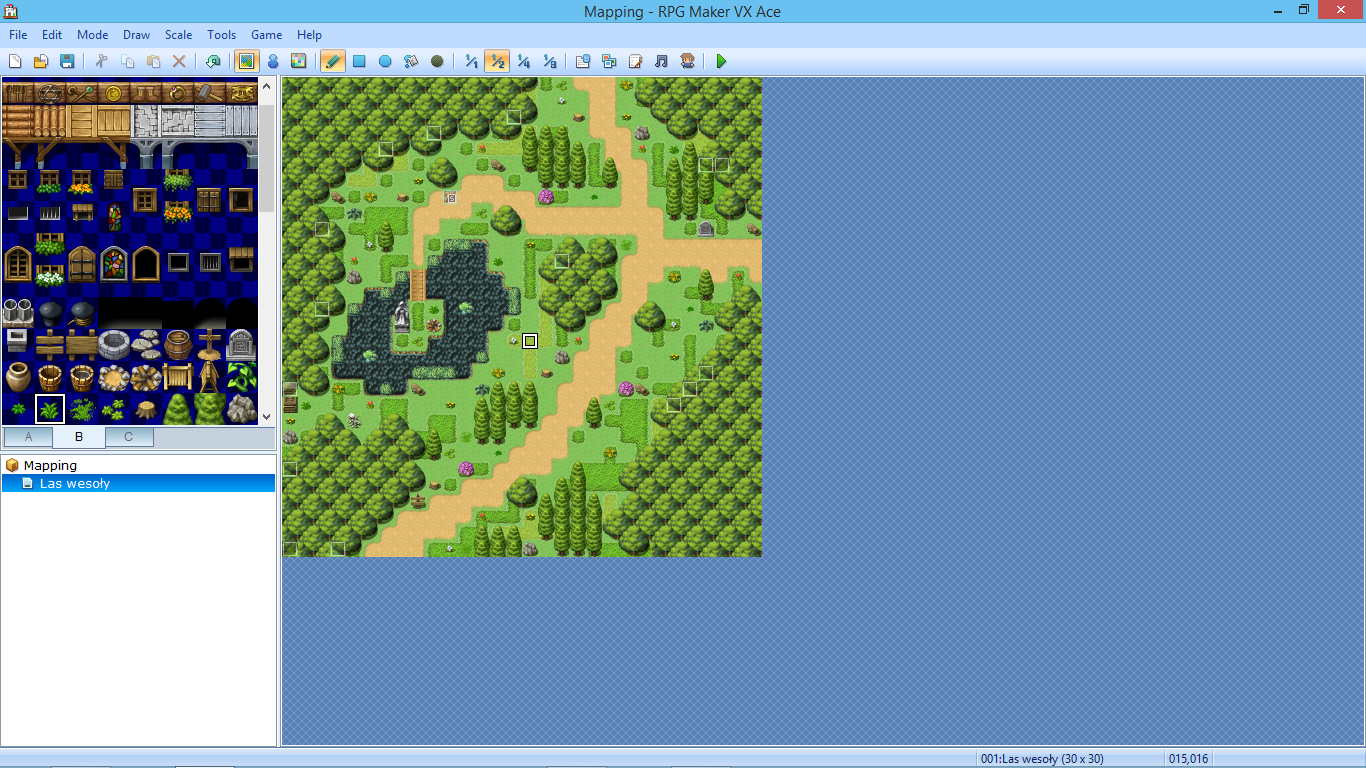Pick the wooden cross grave tile
1366x768 pixels.
click(x=210, y=344)
